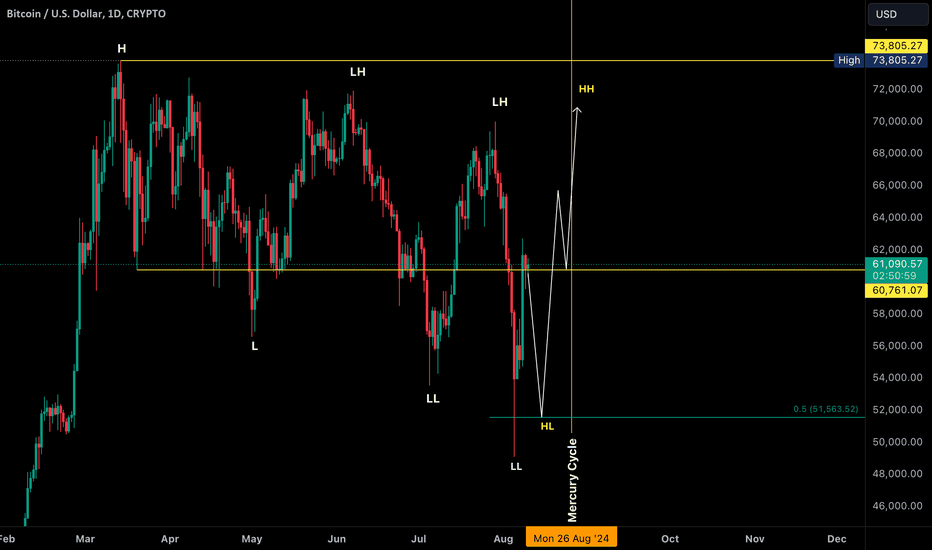Click the top yellow 73,805.27 price tag

tap(897, 46)
